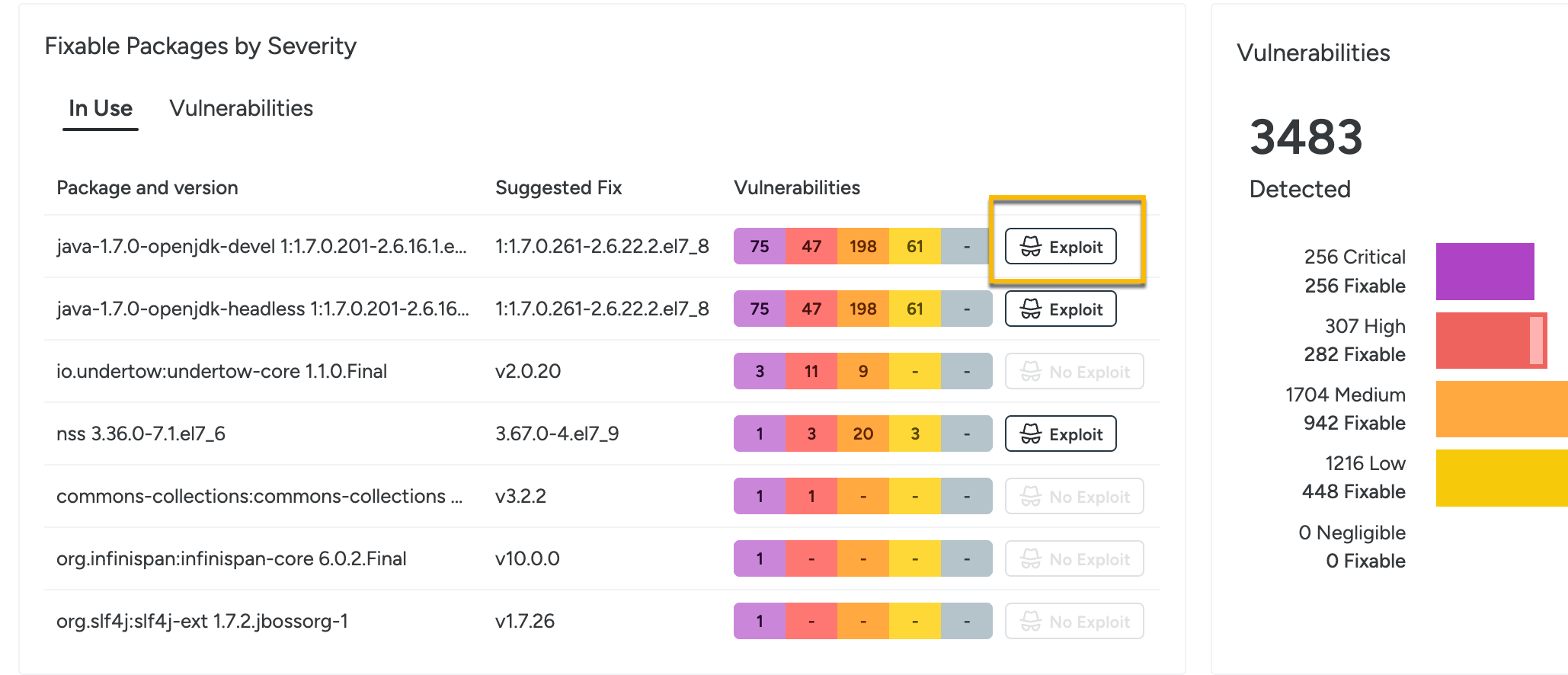Click the purple Critical severity bar
Image resolution: width=1568 pixels, height=675 pixels.
point(1485,271)
